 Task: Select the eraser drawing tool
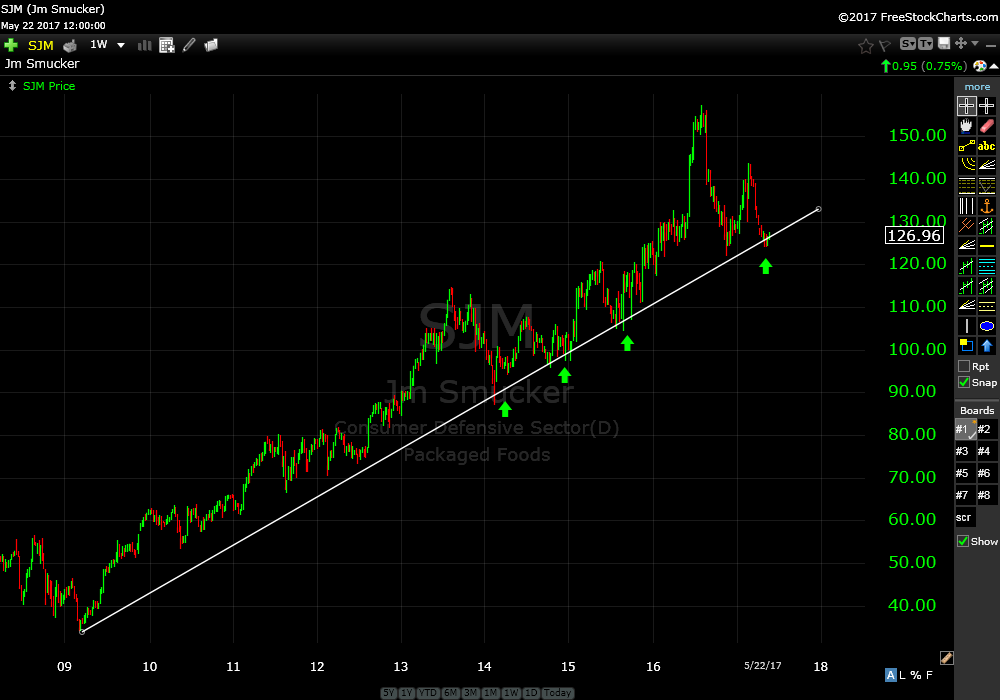pyautogui.click(x=987, y=126)
